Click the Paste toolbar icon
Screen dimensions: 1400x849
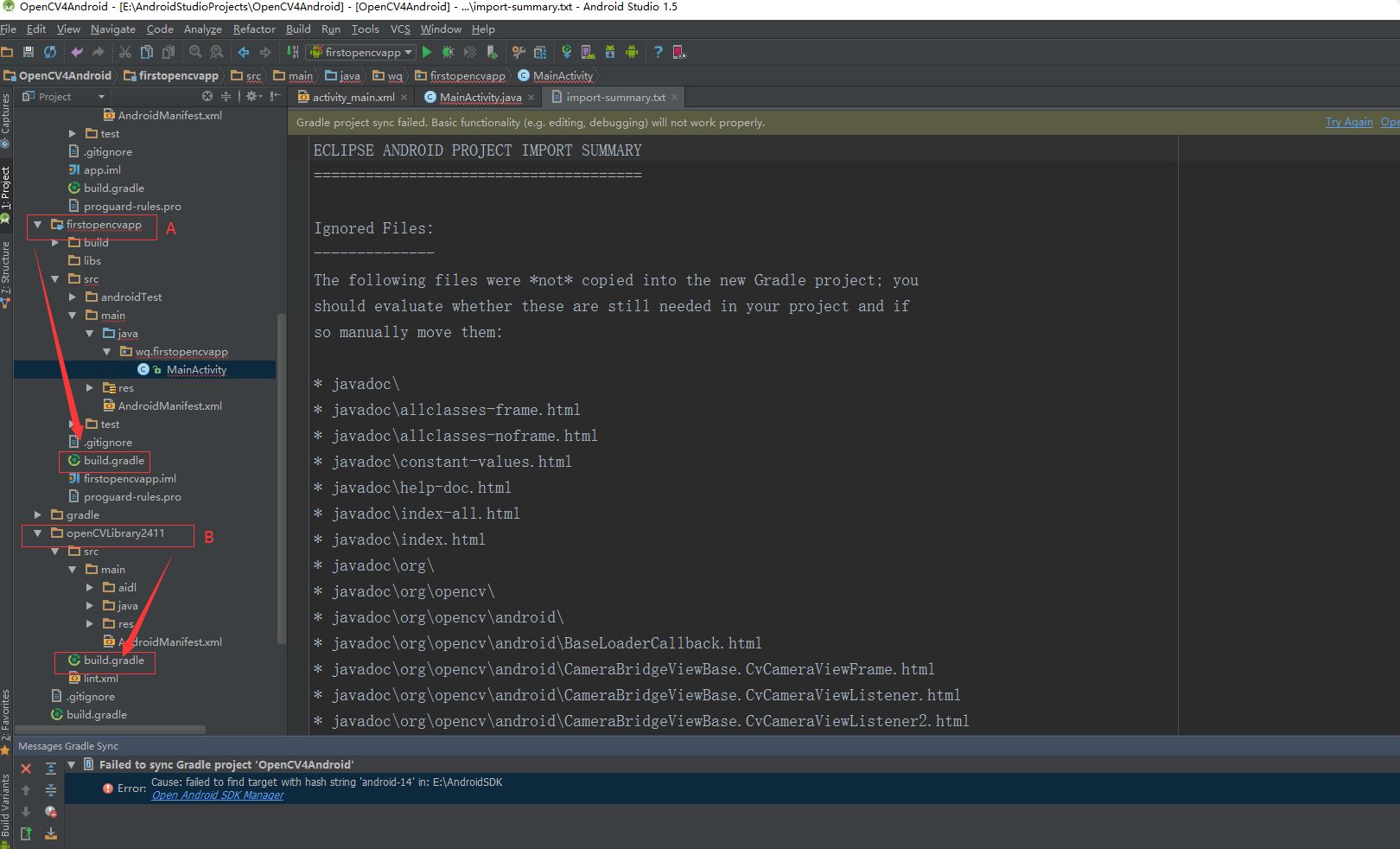pos(169,52)
